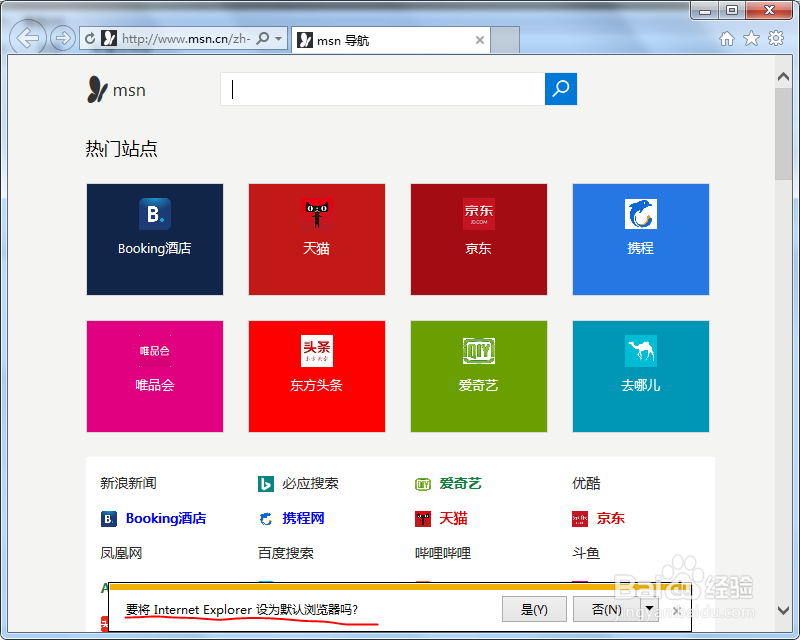Image resolution: width=800 pixels, height=640 pixels.
Task: Click the Ctrip dolphin icon beside 携程网
Action: [x=266, y=519]
